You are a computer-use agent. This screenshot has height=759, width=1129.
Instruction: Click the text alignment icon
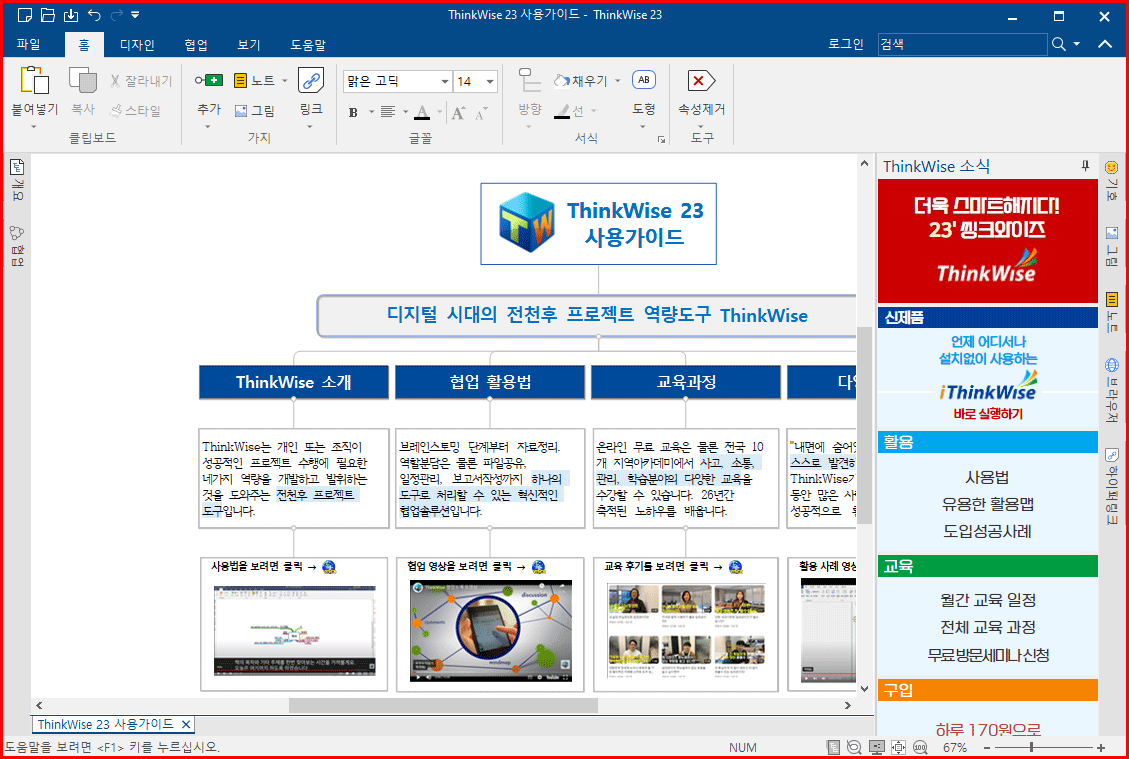pos(388,112)
